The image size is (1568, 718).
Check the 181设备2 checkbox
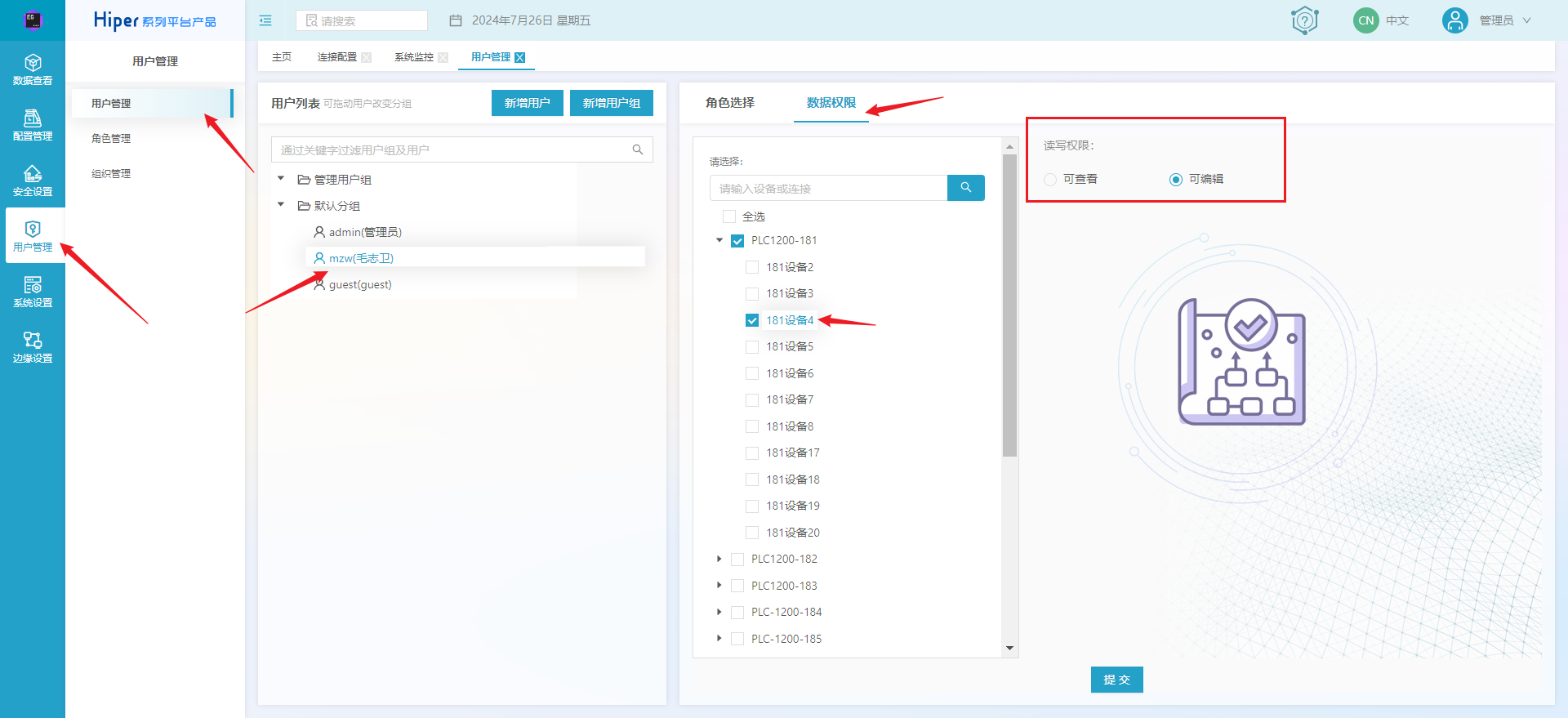(752, 267)
